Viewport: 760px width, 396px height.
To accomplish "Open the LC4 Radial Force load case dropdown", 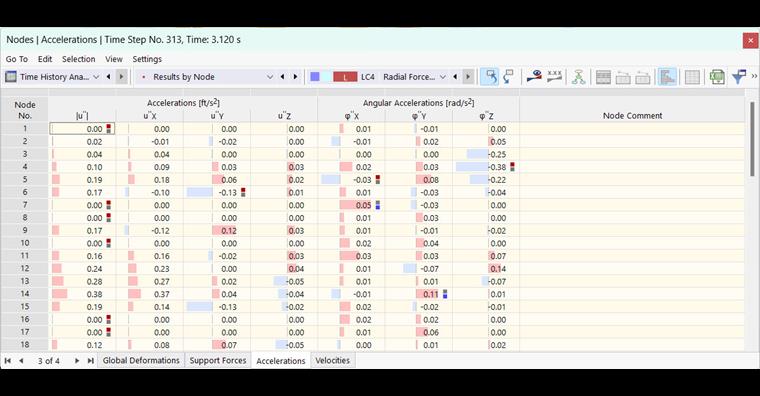I will point(443,77).
